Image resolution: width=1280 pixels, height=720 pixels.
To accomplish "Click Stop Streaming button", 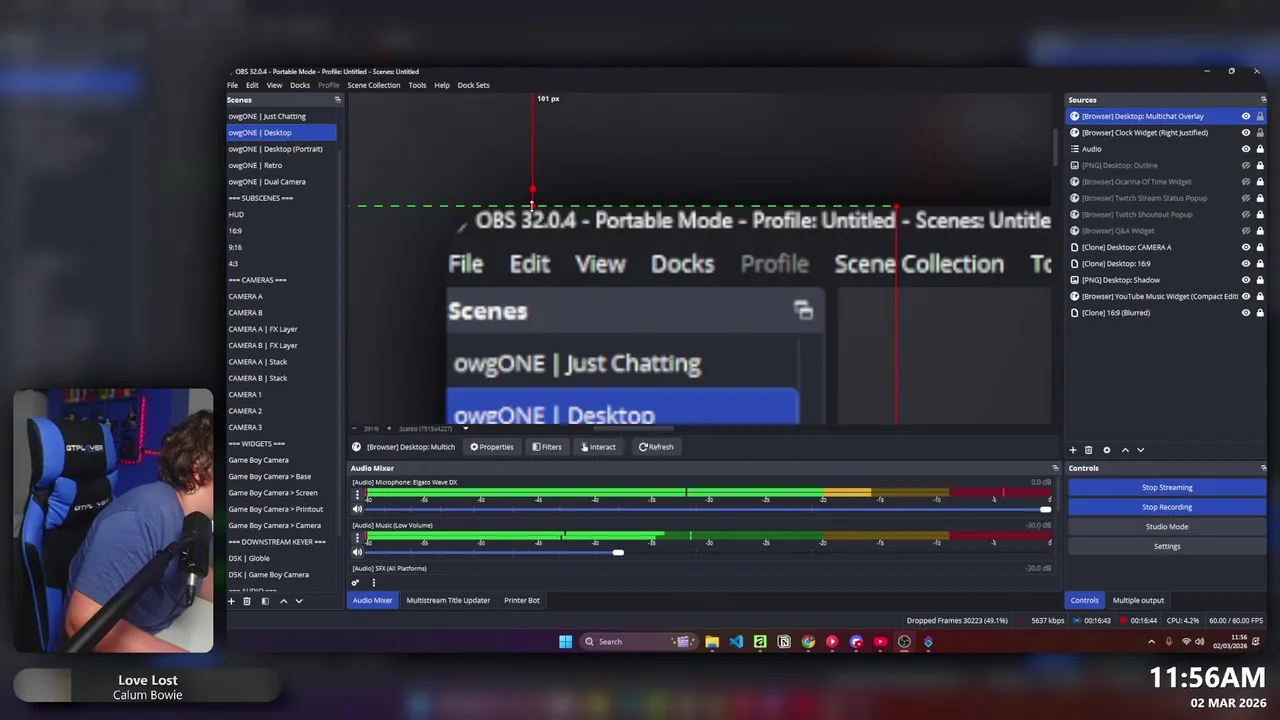I will pyautogui.click(x=1167, y=488).
